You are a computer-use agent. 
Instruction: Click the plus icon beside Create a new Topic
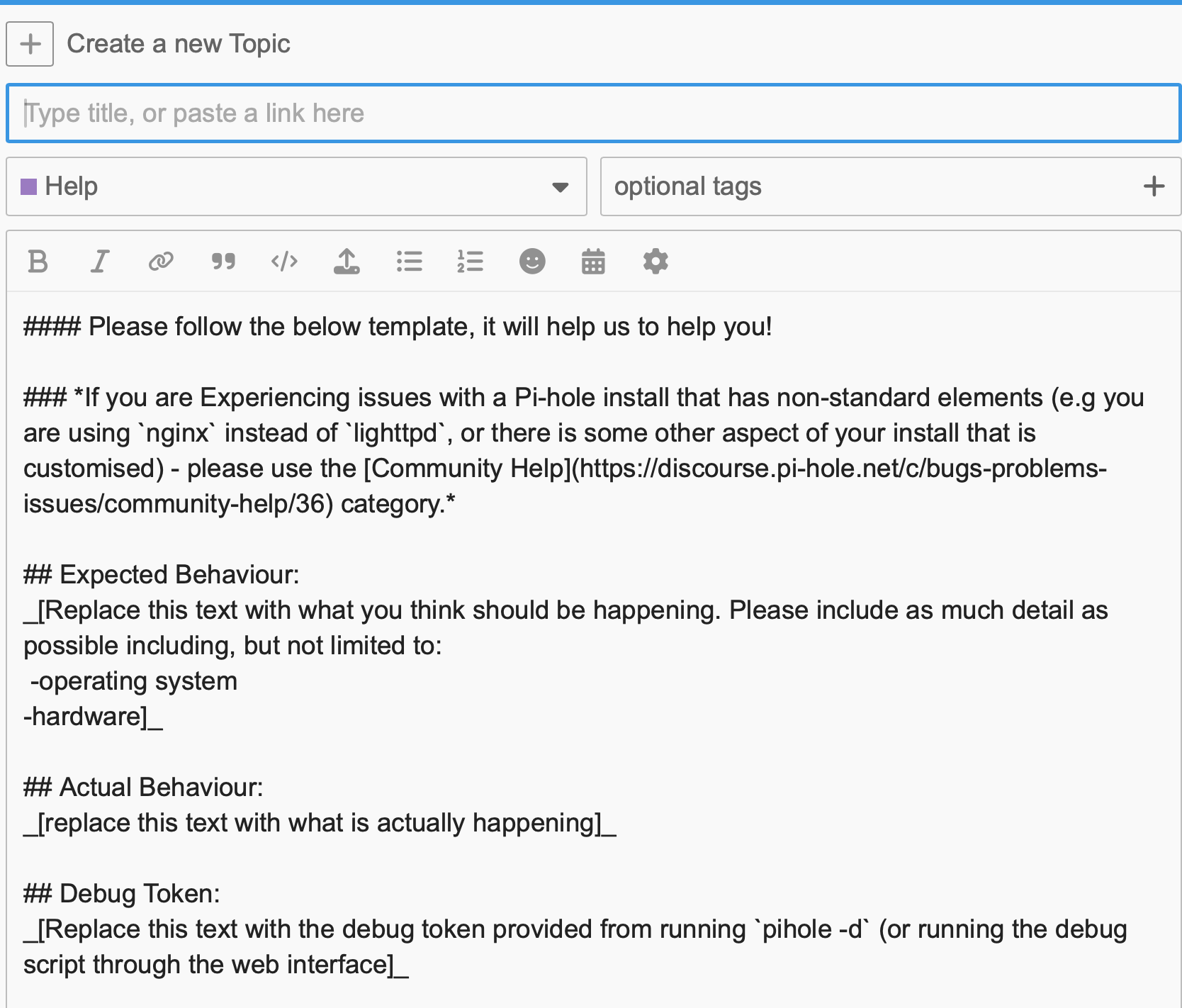(30, 44)
